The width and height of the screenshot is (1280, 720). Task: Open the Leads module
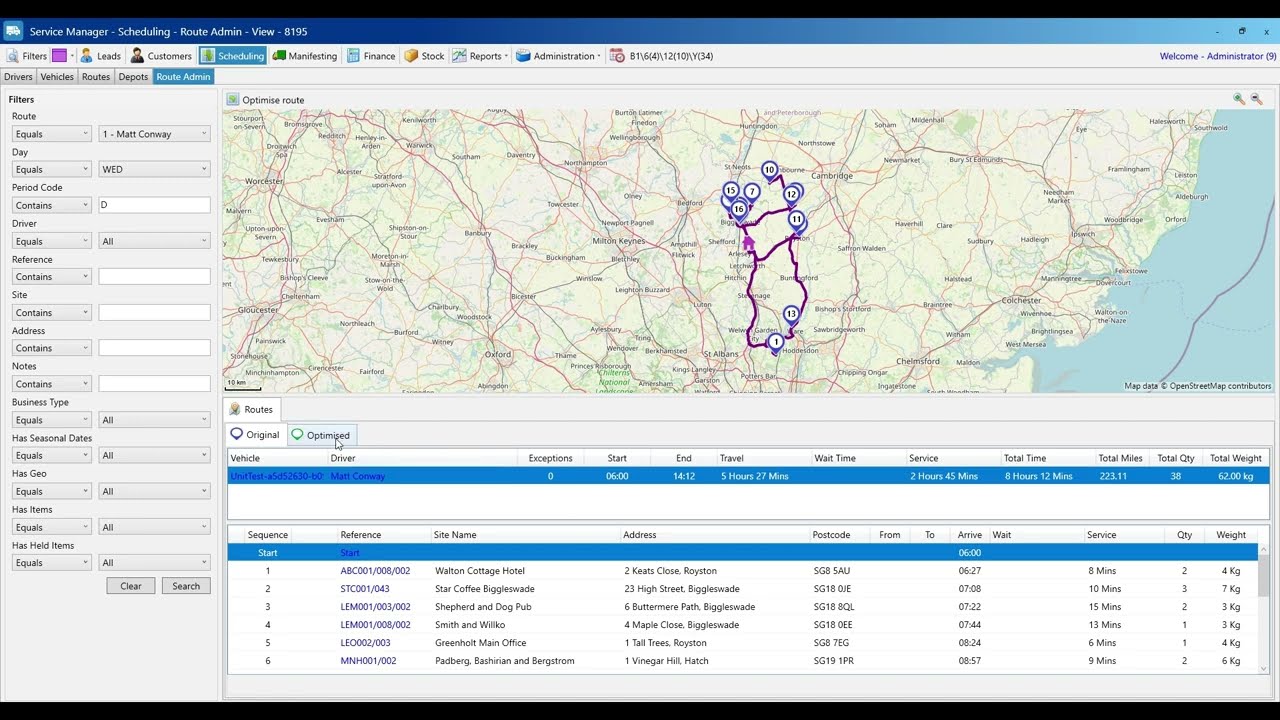click(x=101, y=56)
